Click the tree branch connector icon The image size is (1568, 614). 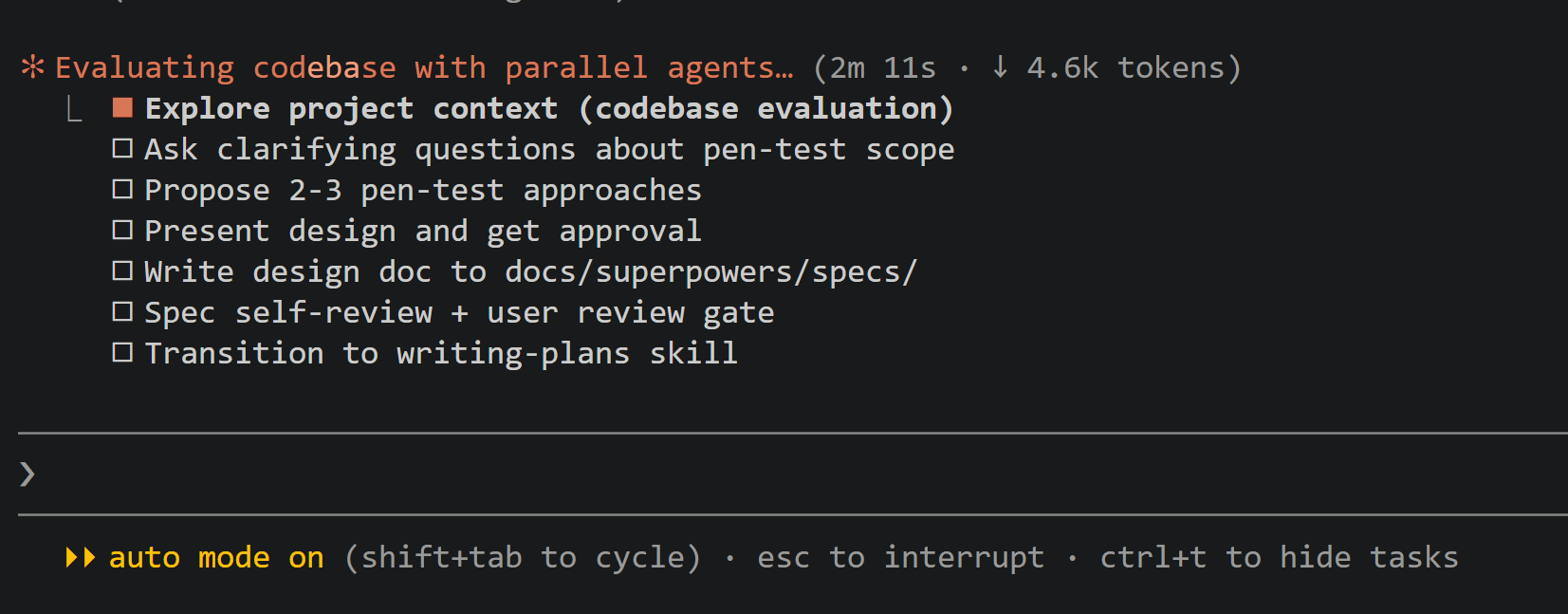tap(74, 110)
